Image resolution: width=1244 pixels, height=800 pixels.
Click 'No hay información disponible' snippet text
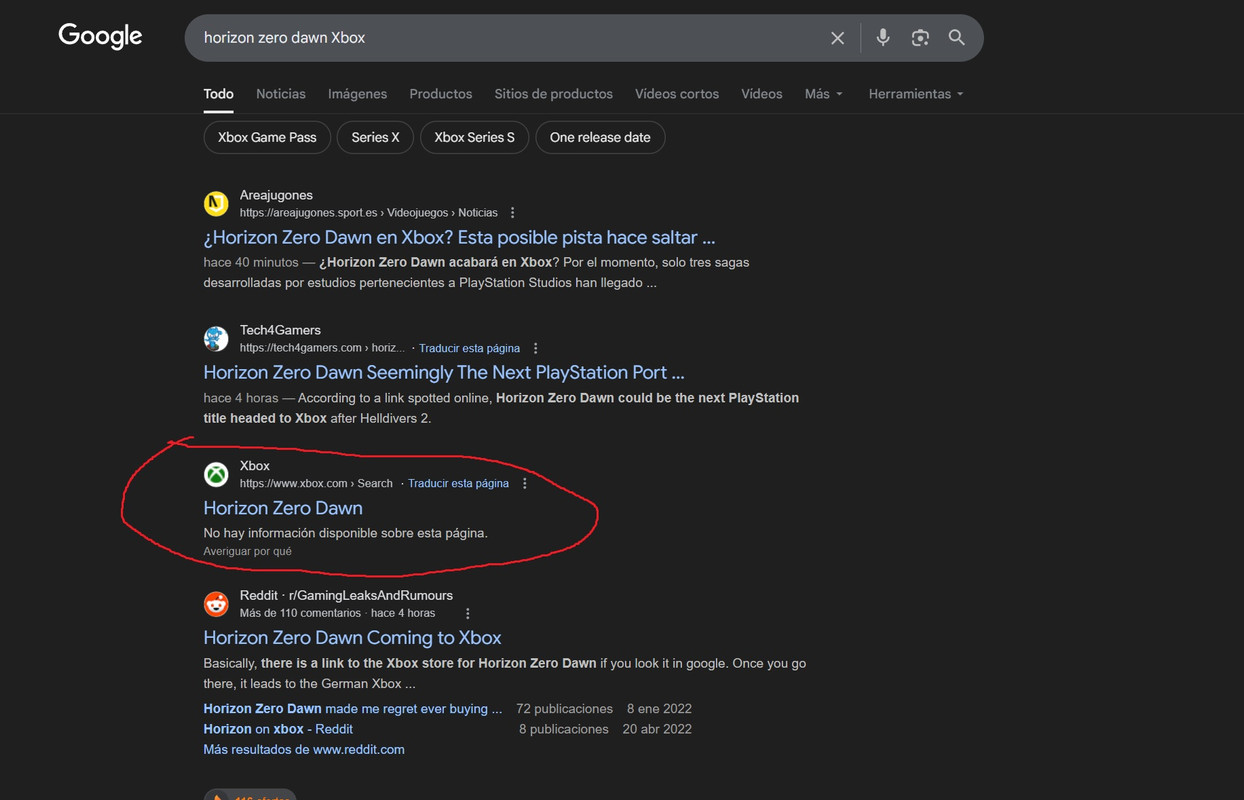pos(345,534)
